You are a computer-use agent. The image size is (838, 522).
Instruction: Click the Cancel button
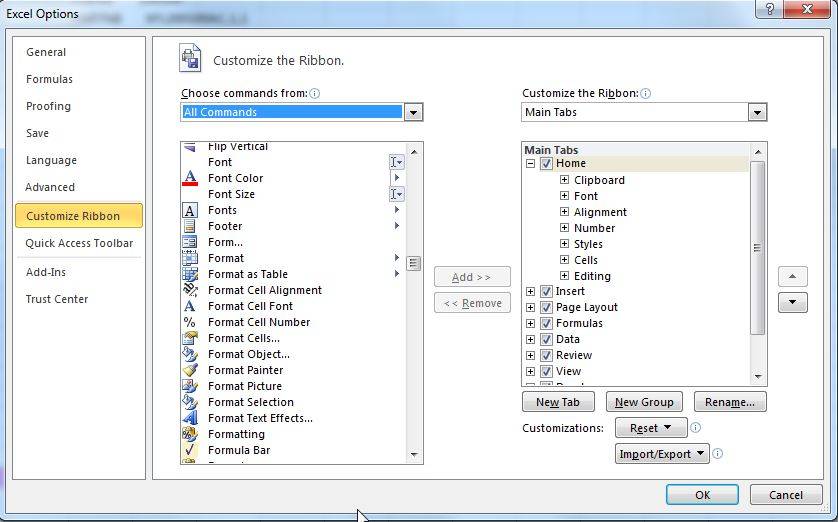coord(786,495)
